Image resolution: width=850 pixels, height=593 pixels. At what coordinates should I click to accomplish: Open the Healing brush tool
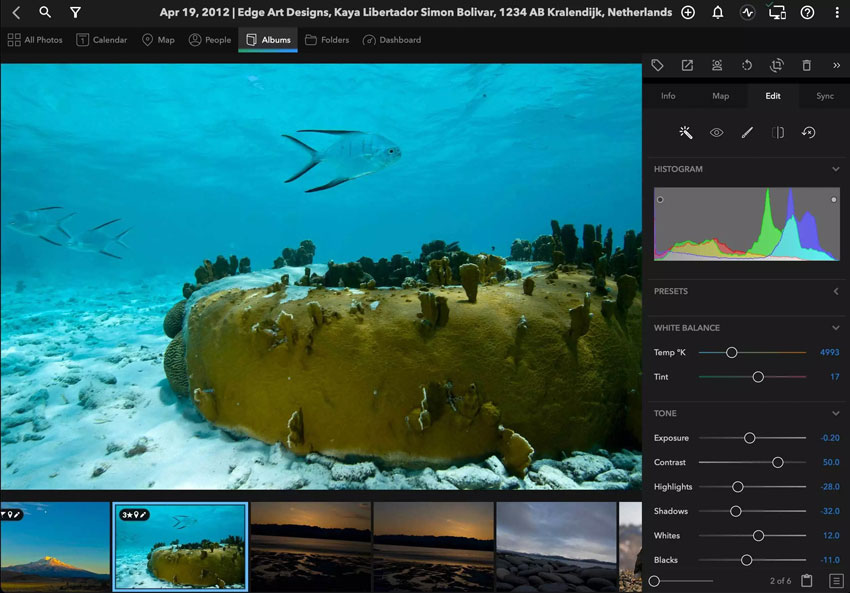point(747,131)
